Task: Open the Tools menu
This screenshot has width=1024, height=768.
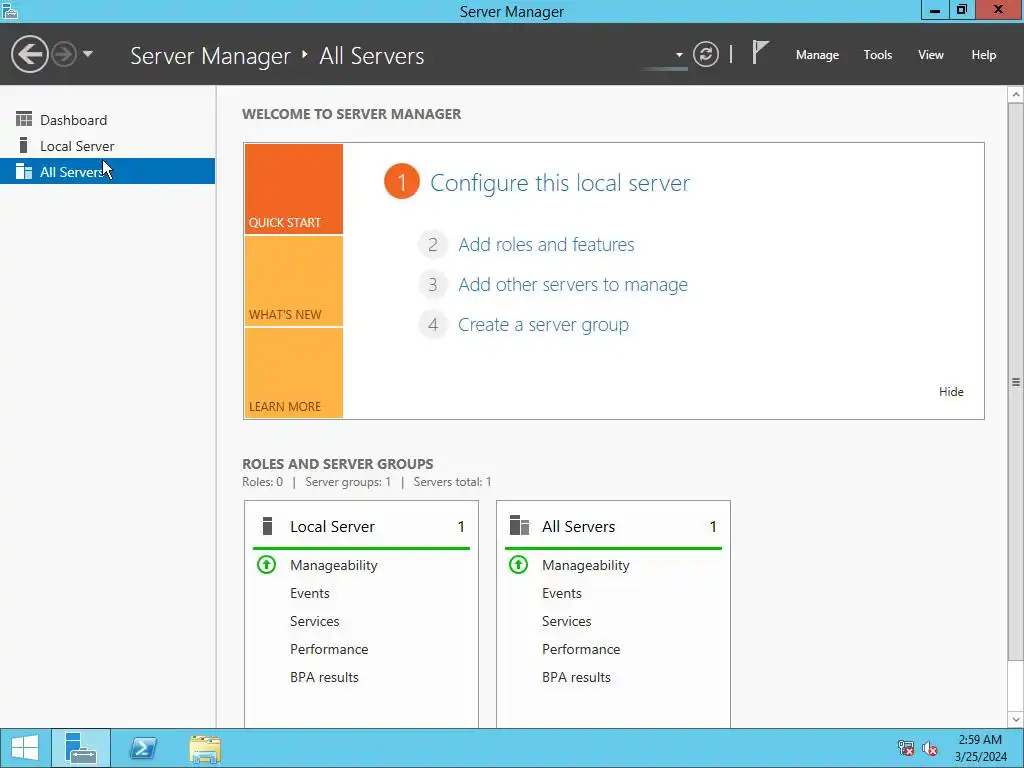Action: coord(878,55)
